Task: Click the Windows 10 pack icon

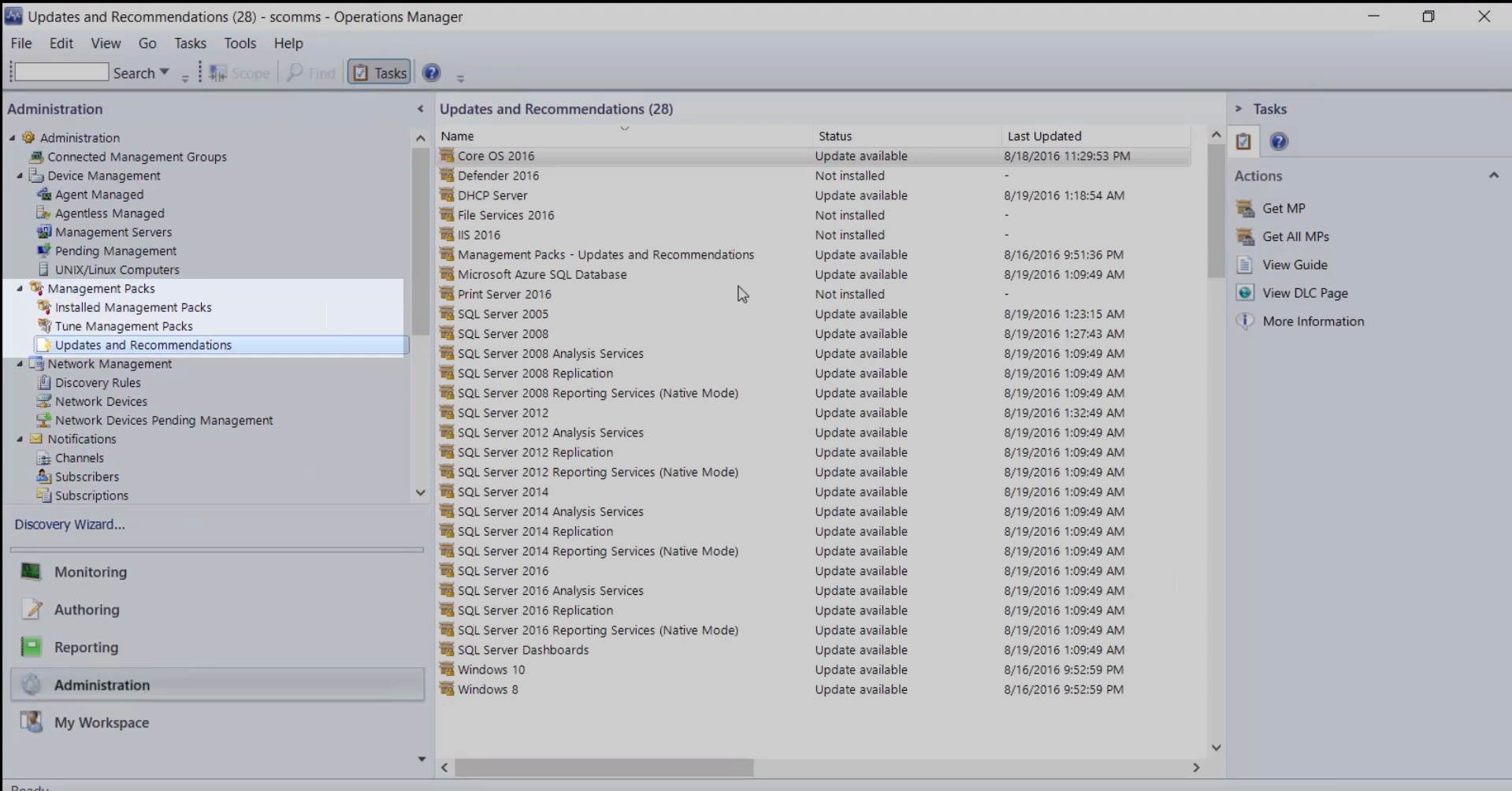Action: [x=447, y=670]
